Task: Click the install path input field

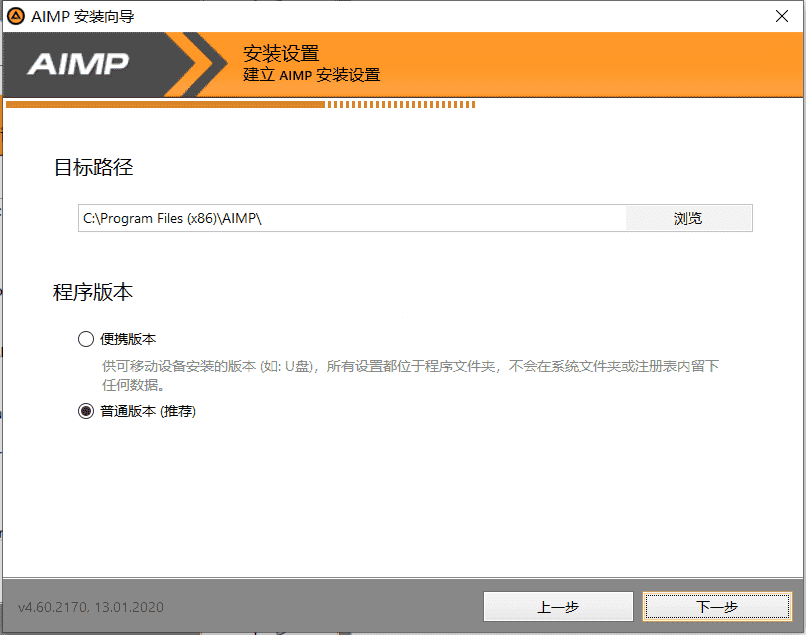Action: pyautogui.click(x=352, y=219)
